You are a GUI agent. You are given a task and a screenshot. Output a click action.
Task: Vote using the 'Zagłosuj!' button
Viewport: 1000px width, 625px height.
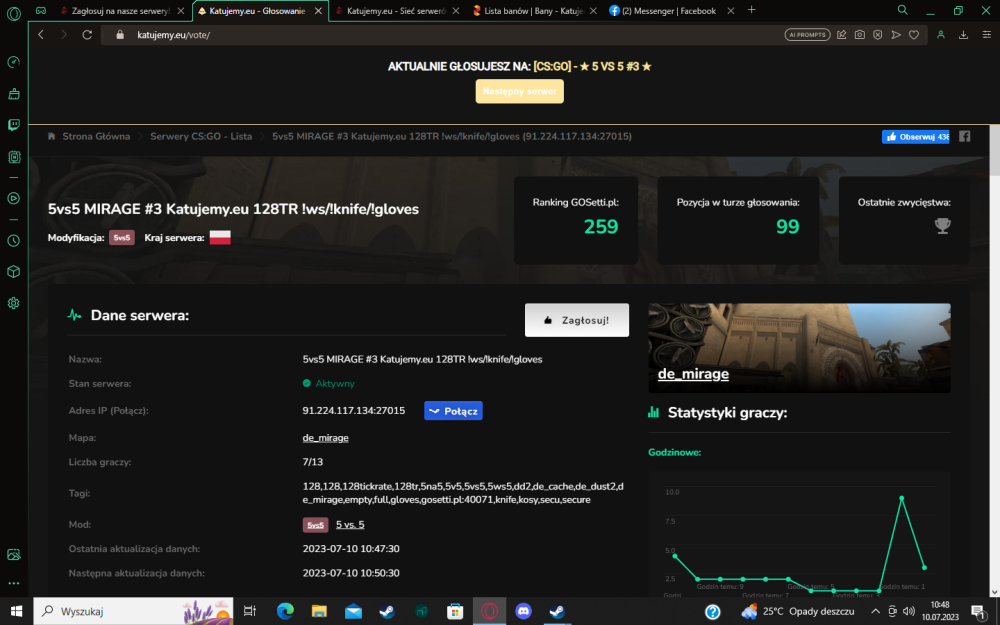coord(577,320)
